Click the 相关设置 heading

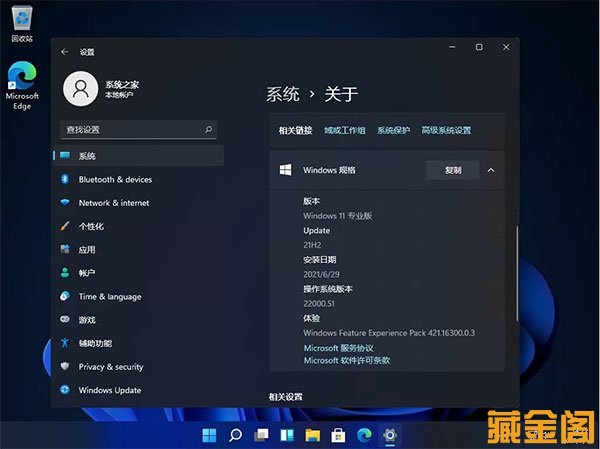[285, 397]
